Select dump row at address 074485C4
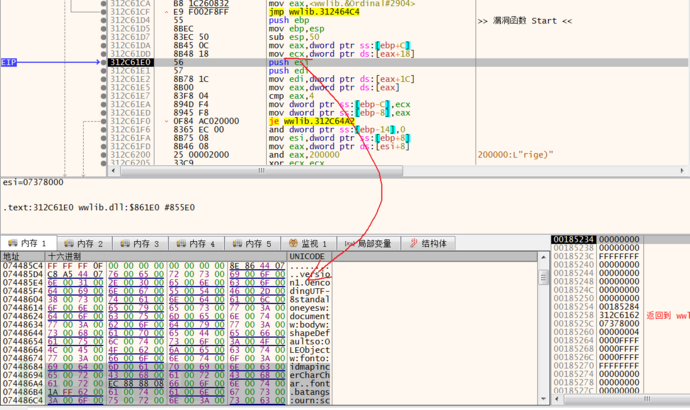Image resolution: width=690 pixels, height=410 pixels. pyautogui.click(x=22, y=275)
